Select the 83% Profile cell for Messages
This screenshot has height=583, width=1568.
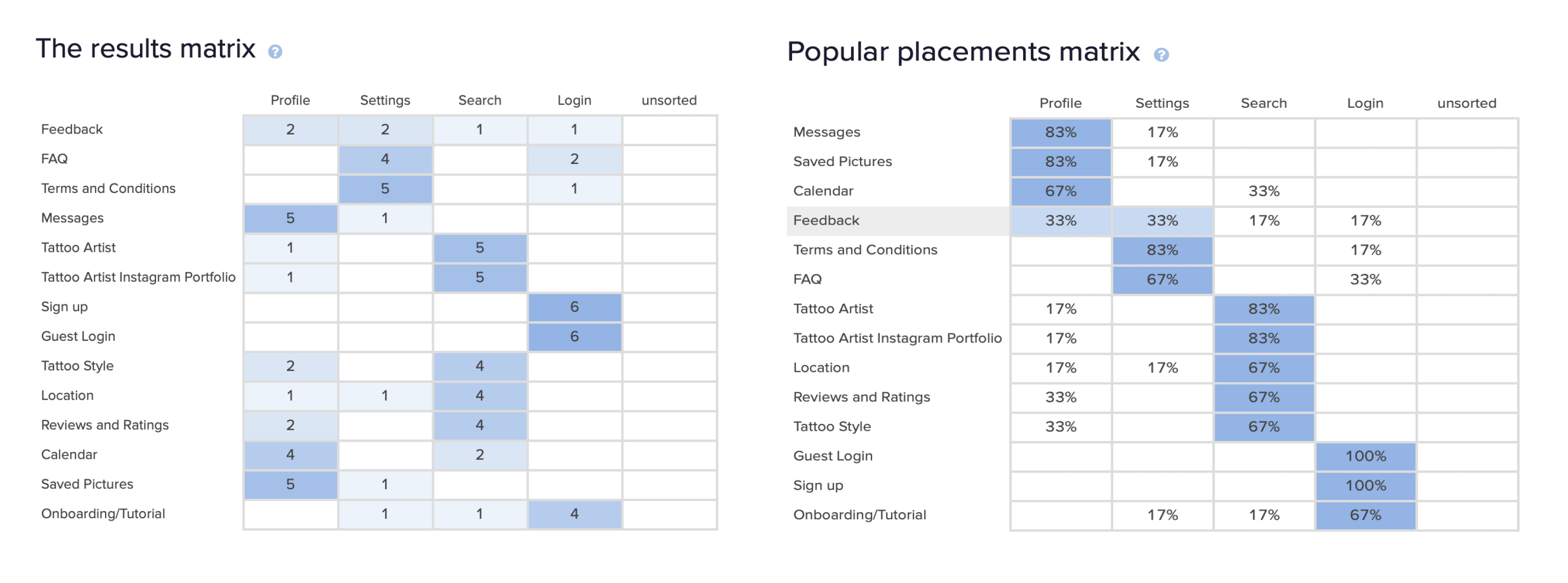point(1061,132)
